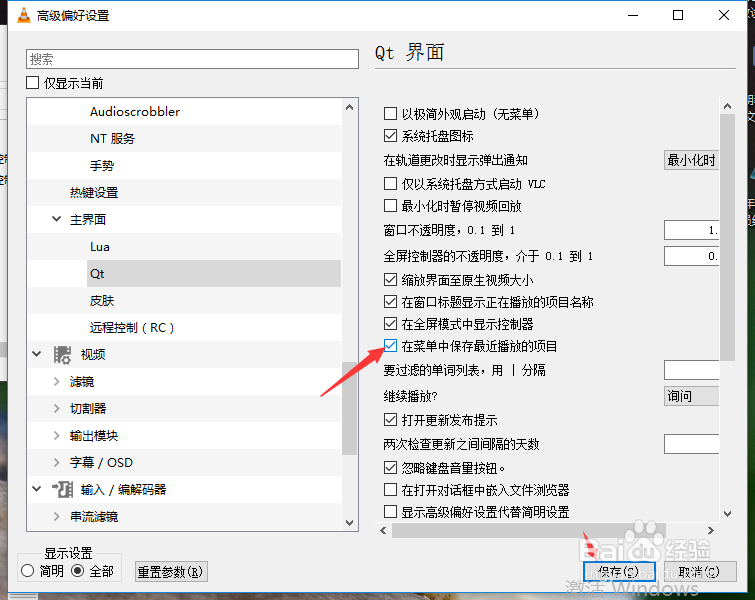Select Lua interface tree item
This screenshot has height=600, width=755.
(x=100, y=247)
